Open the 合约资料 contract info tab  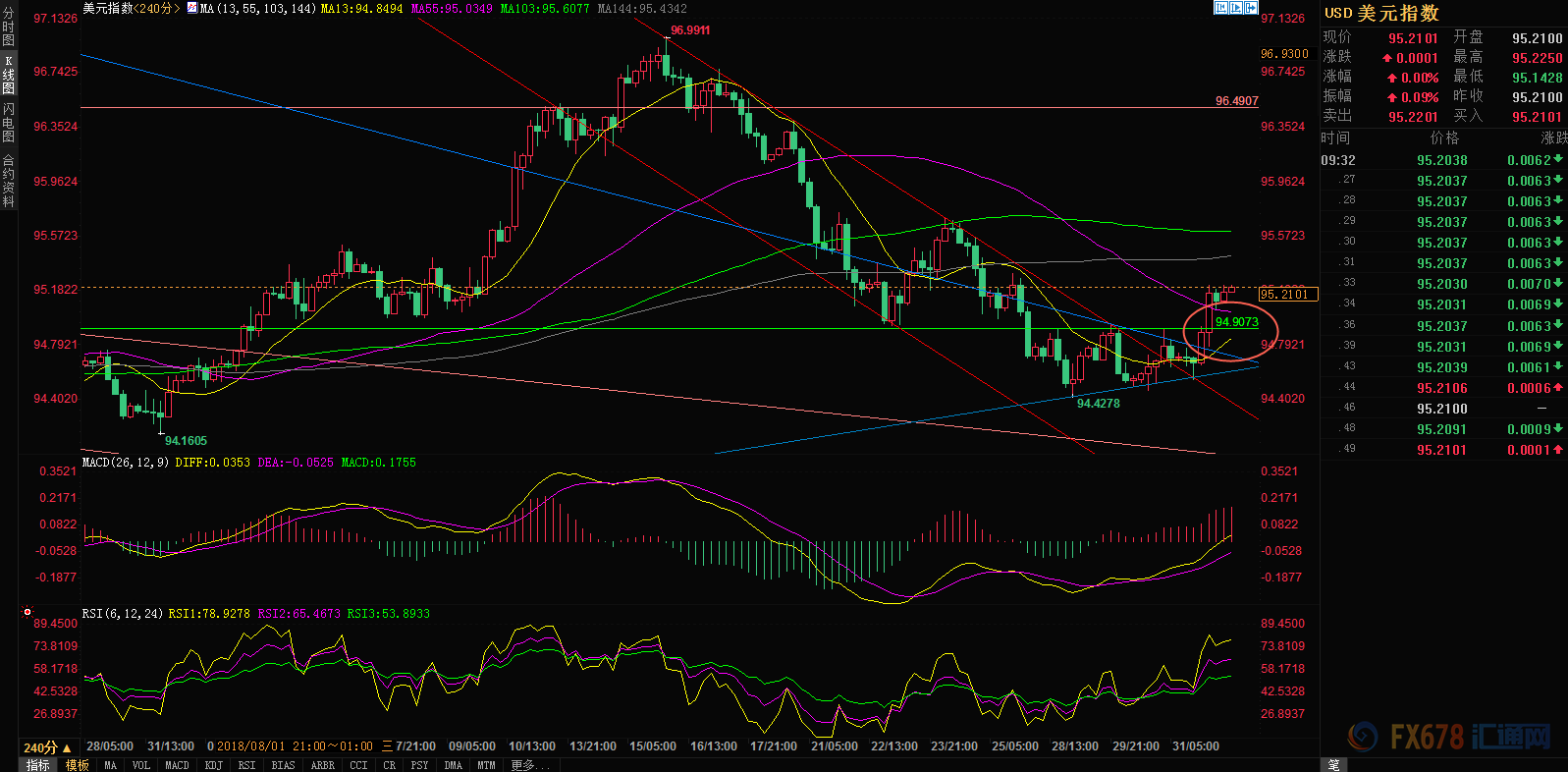9,181
